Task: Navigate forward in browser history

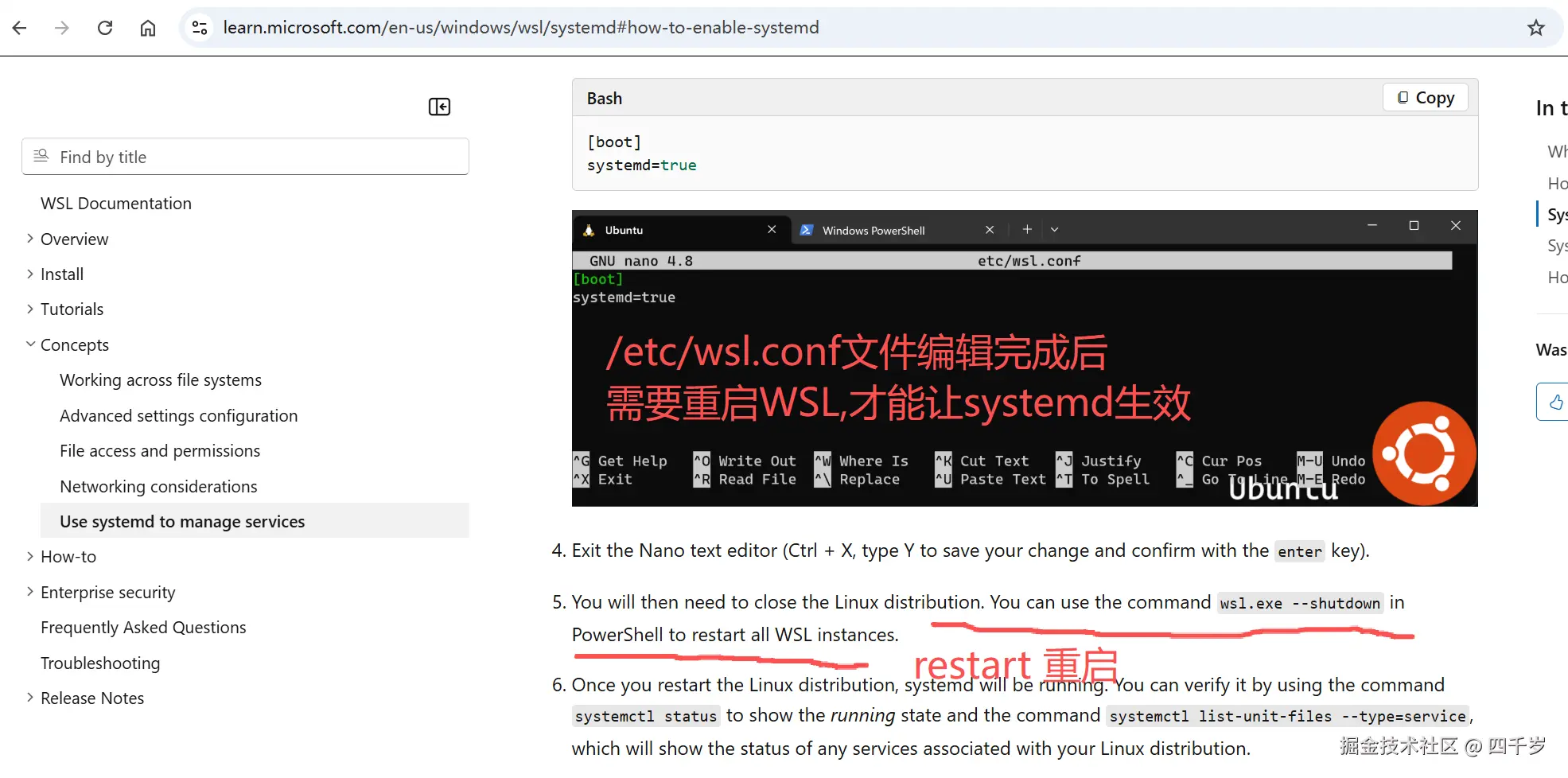Action: coord(62,27)
